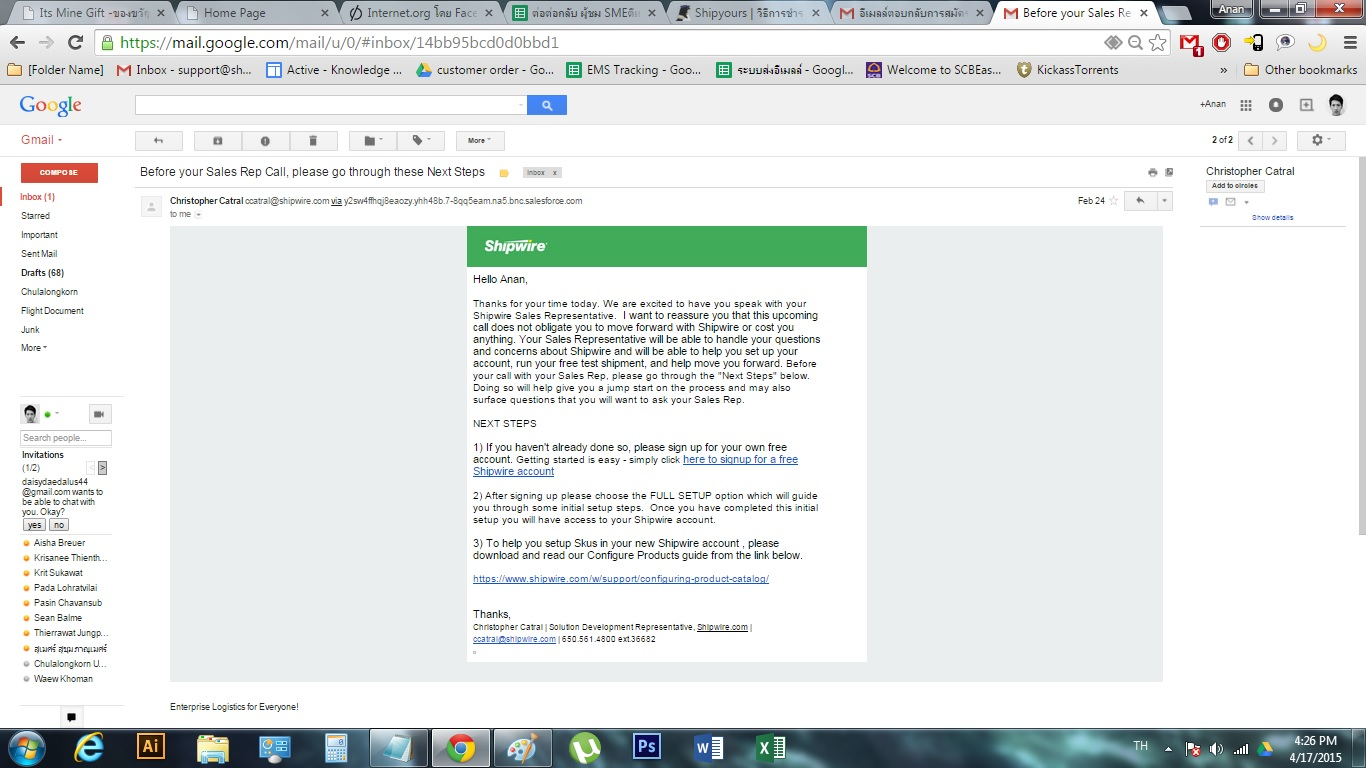Print the email with the printer icon
1366x768 pixels.
pyautogui.click(x=1152, y=173)
